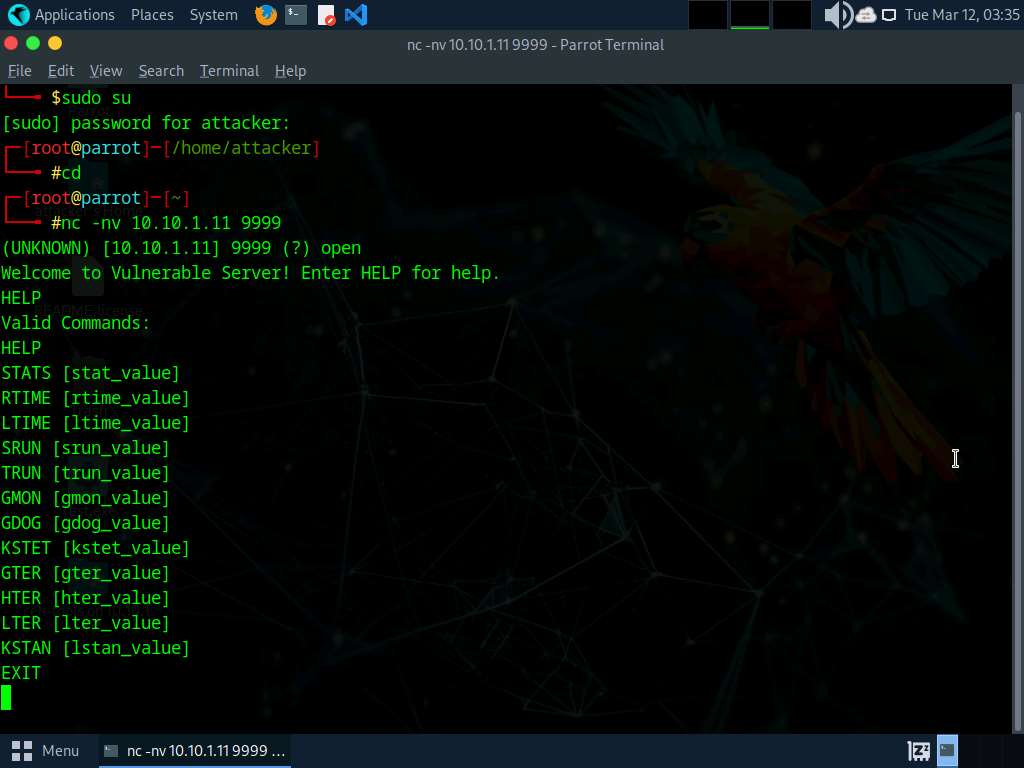Open the clock showing Tue Mar 12
1024x768 pixels.
tap(962, 14)
